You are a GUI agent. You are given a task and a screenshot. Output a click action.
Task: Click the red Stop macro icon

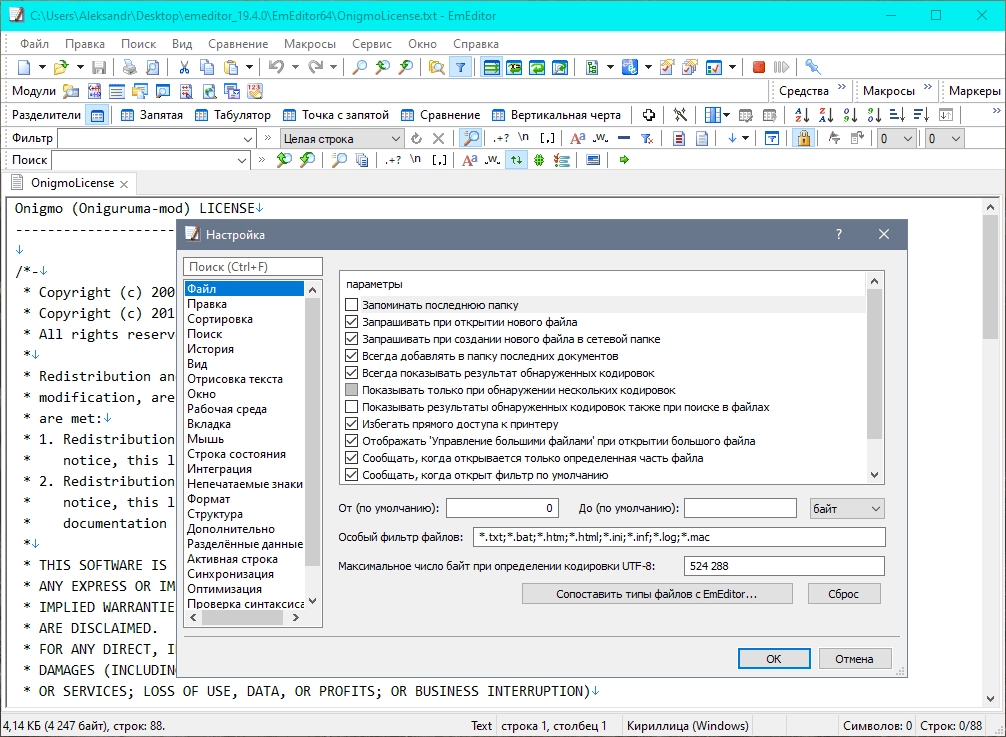[758, 67]
